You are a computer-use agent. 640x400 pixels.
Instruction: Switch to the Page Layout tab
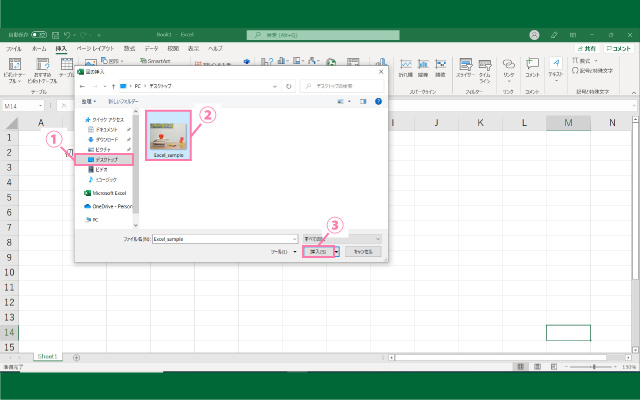[x=96, y=49]
